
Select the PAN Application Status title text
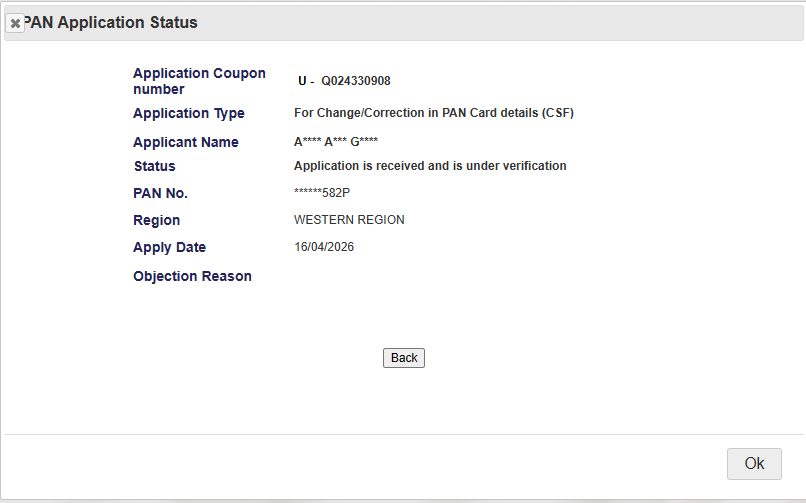[111, 23]
